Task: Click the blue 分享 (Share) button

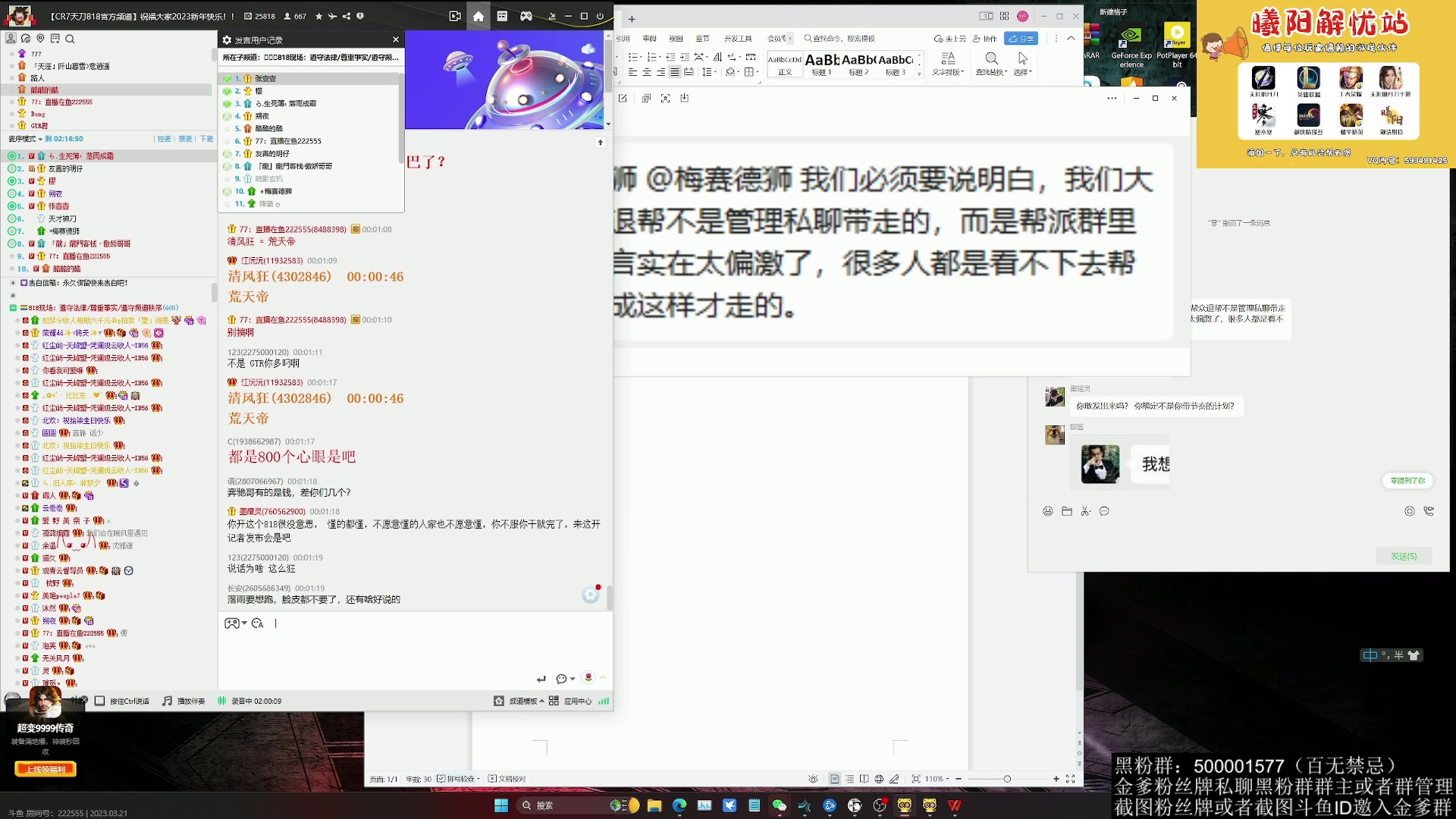Action: tap(1020, 39)
